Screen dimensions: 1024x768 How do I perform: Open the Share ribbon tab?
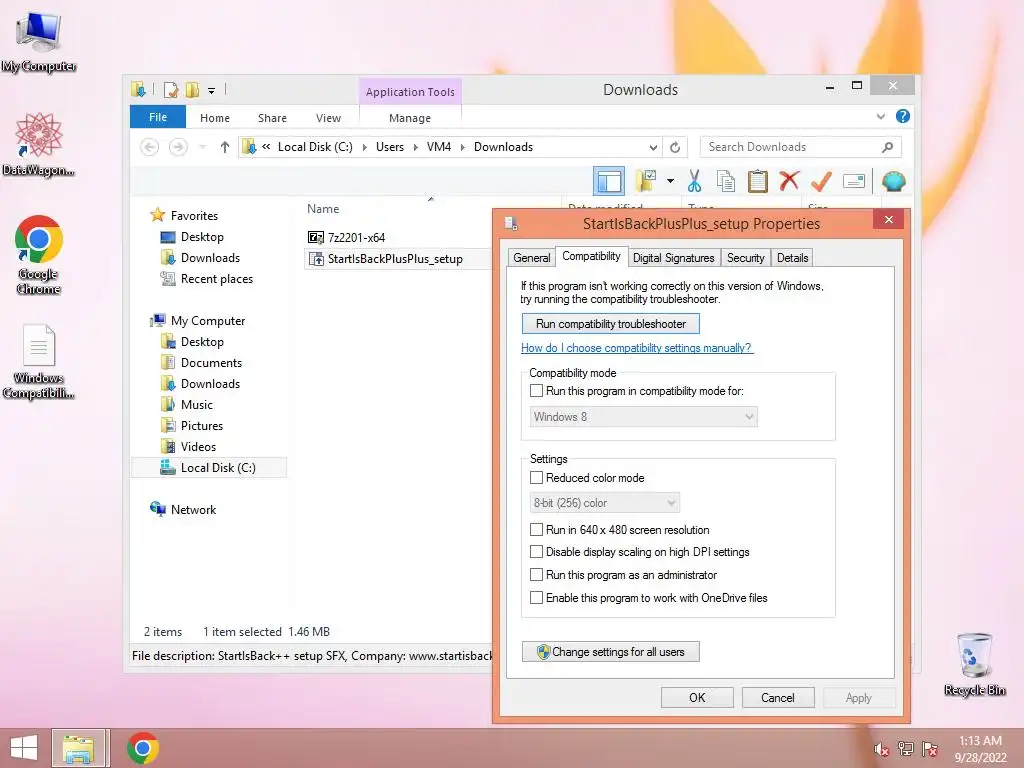(x=272, y=118)
